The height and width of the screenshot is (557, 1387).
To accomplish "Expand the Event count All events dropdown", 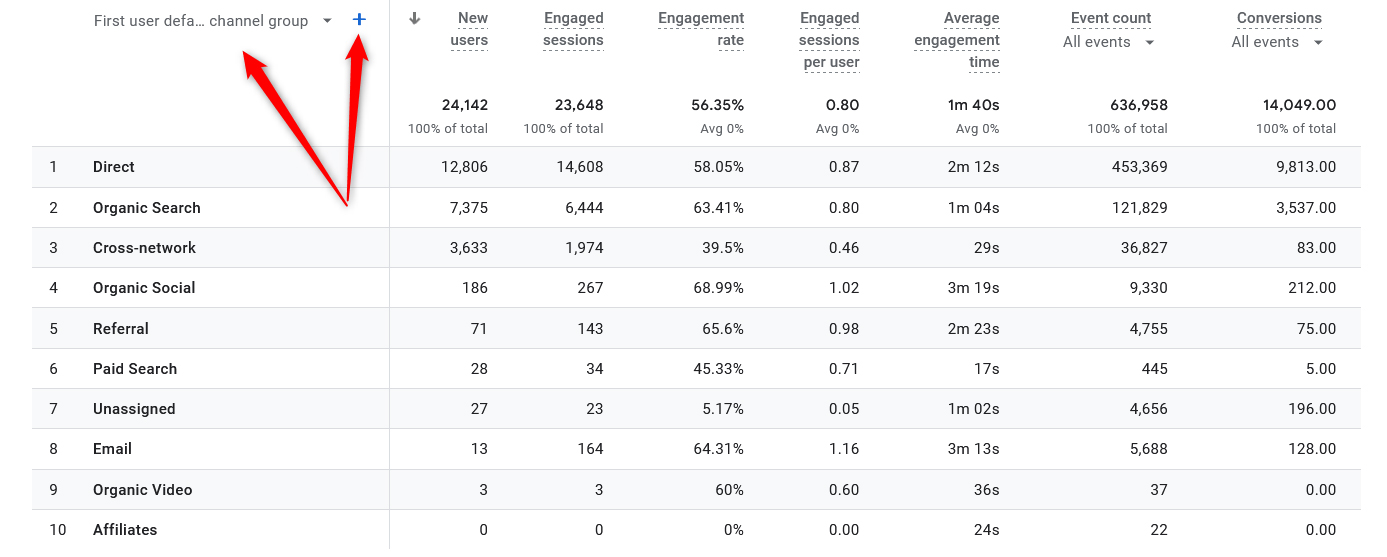I will tap(1149, 42).
